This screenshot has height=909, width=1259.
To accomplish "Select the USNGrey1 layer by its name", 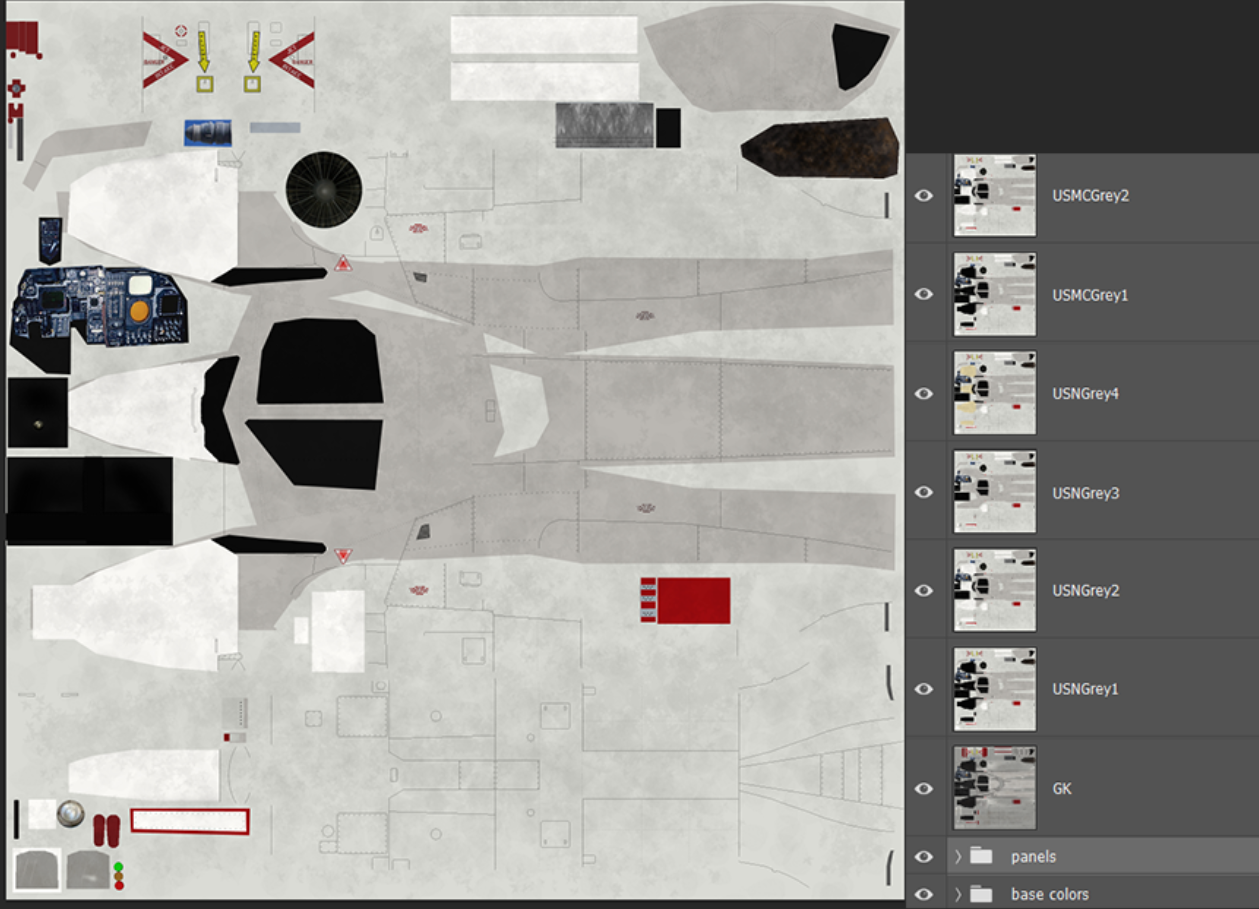I will tap(1085, 689).
